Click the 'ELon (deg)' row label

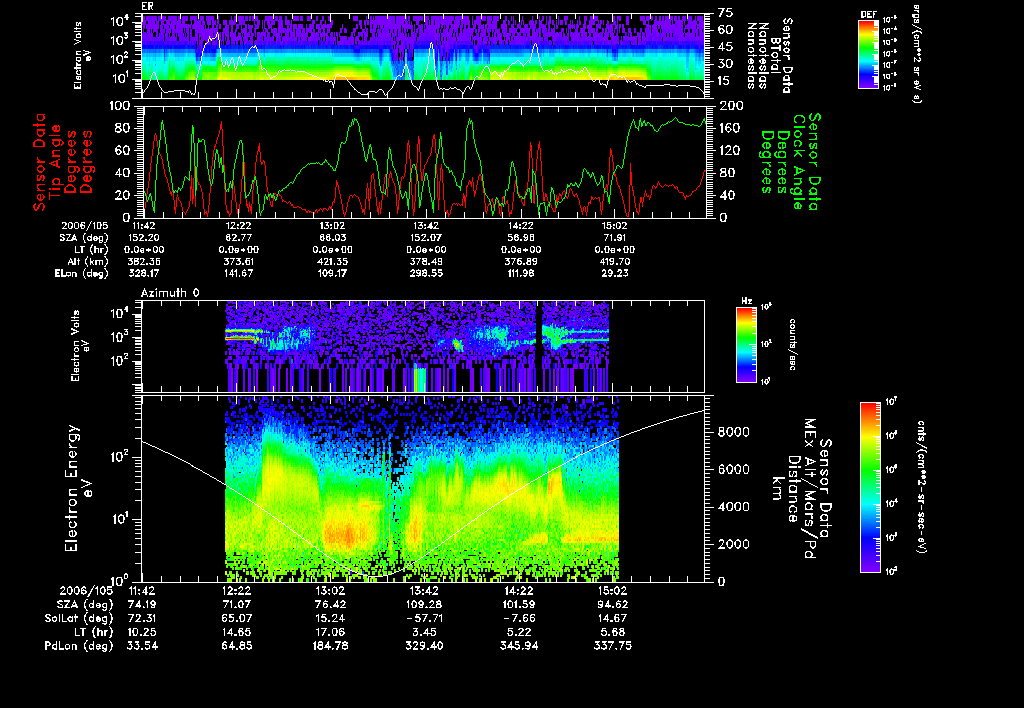[x=82, y=274]
